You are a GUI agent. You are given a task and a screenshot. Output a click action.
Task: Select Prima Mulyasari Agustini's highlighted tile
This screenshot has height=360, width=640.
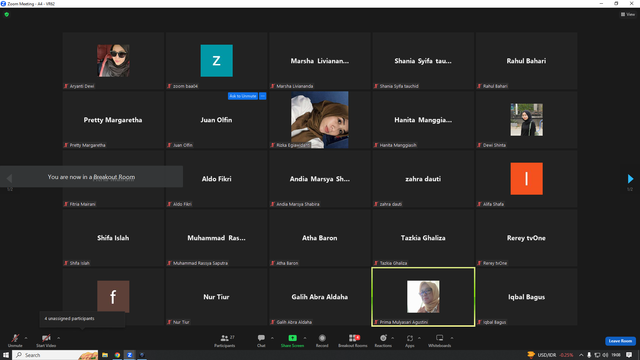point(423,297)
